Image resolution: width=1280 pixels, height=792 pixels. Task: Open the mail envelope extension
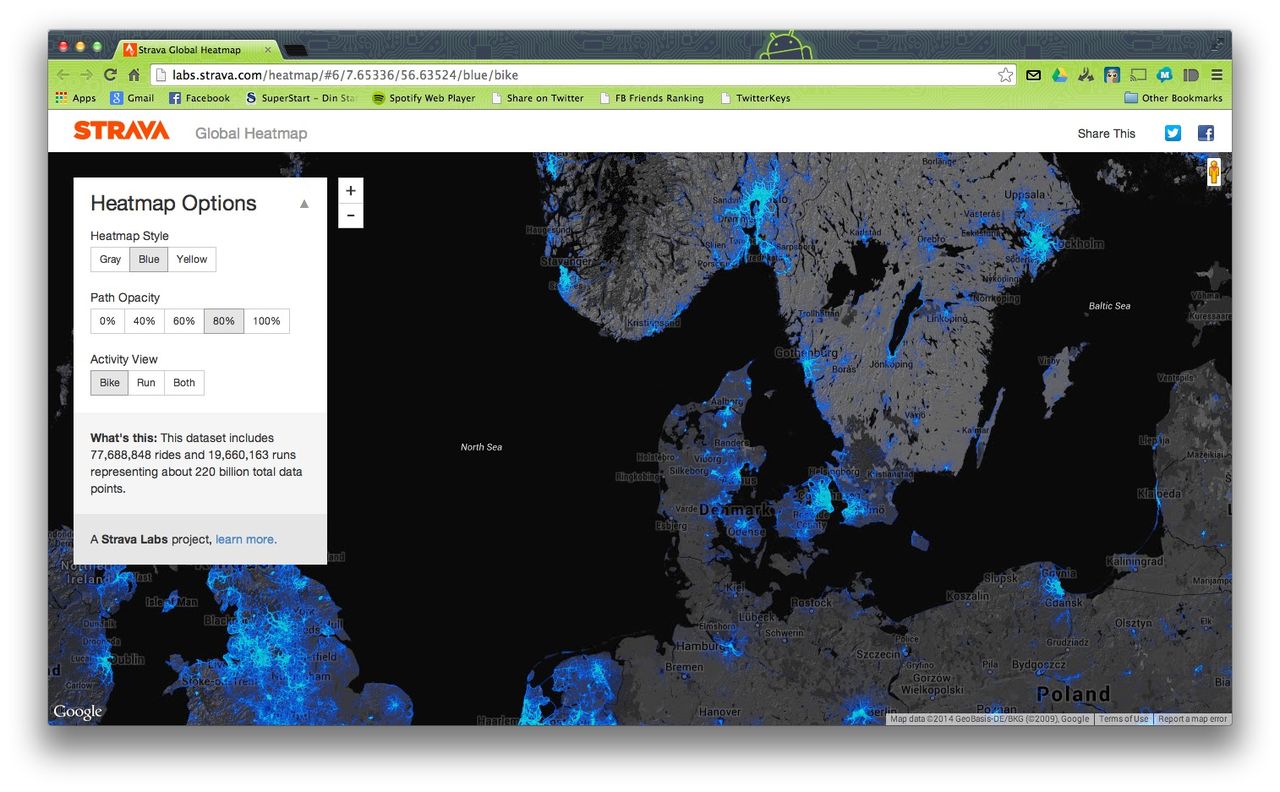click(x=1034, y=75)
